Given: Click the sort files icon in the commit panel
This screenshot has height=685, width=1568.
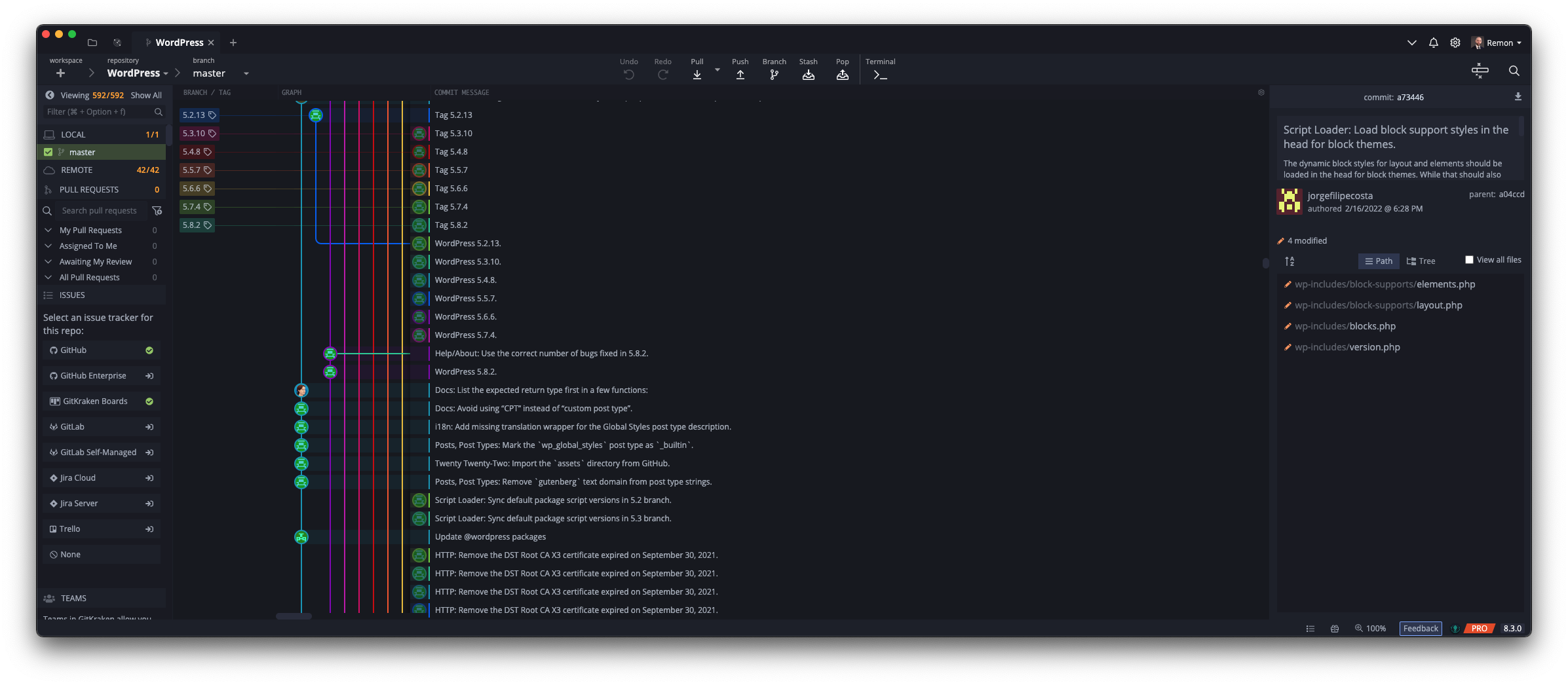Looking at the screenshot, I should pyautogui.click(x=1289, y=261).
